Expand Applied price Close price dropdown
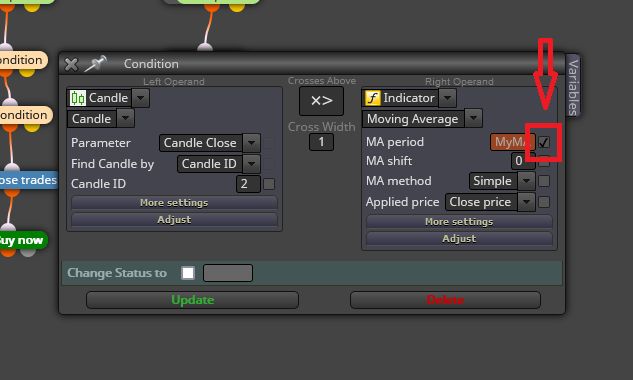Image resolution: width=633 pixels, height=380 pixels. (x=526, y=202)
